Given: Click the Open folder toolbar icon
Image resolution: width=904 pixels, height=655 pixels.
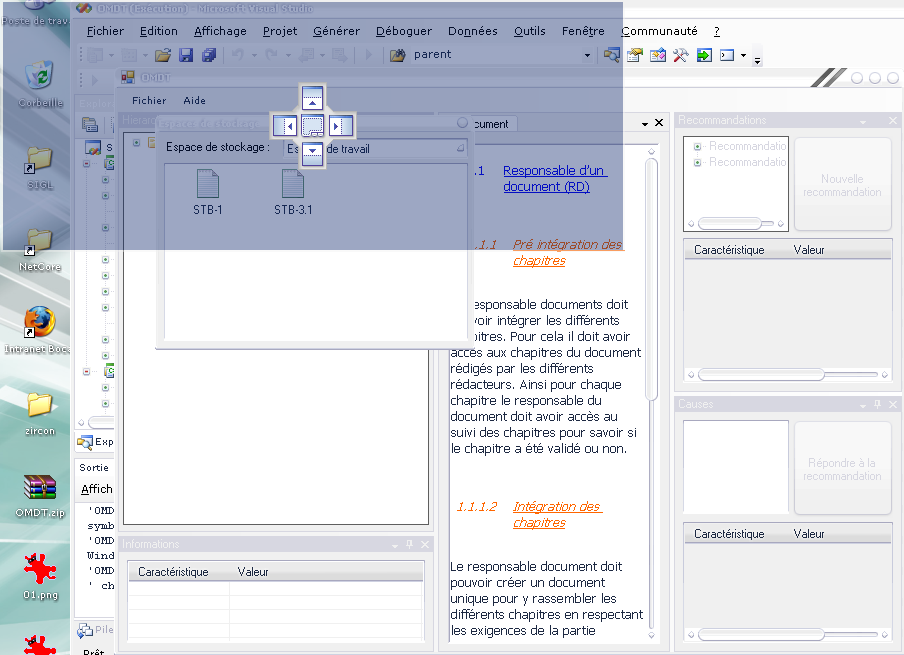Looking at the screenshot, I should 162,55.
